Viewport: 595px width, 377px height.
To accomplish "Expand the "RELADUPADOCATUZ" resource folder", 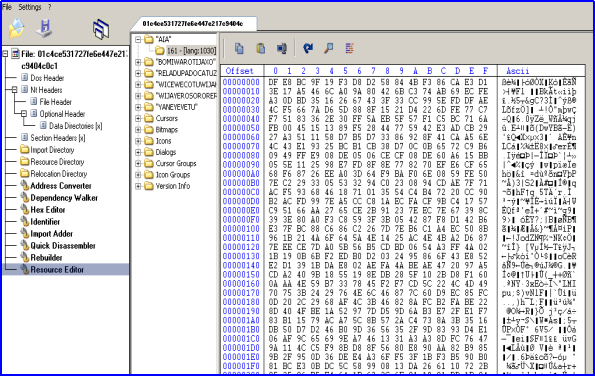I will pos(138,73).
